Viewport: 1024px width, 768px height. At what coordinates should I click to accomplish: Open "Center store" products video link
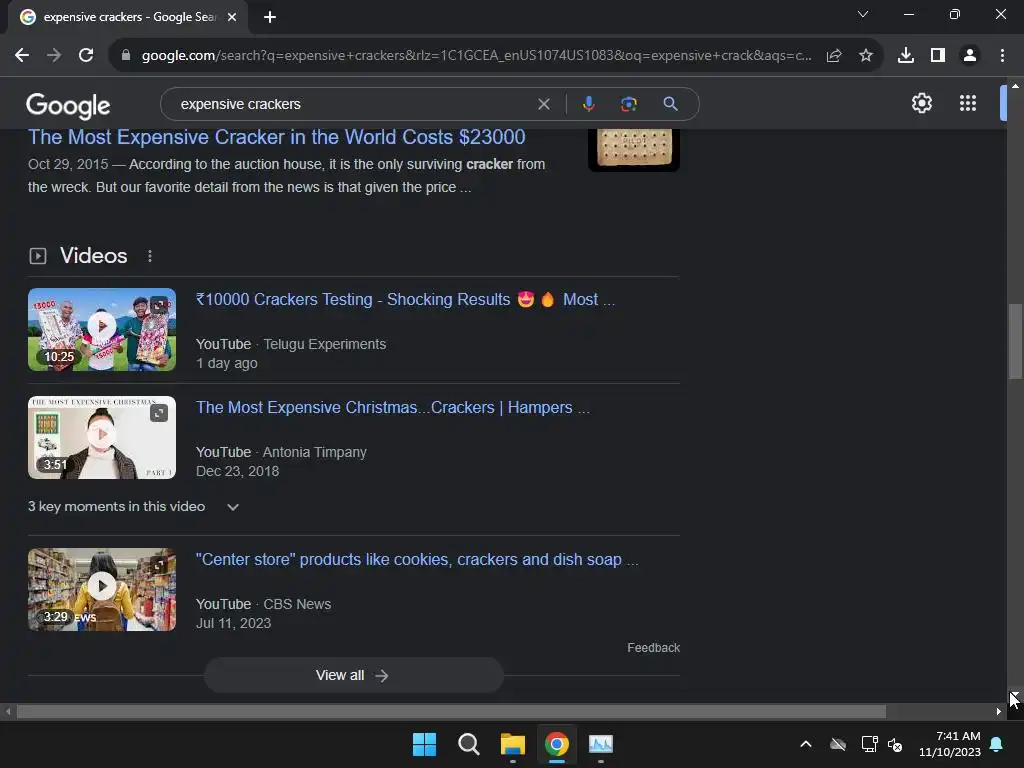pos(417,560)
